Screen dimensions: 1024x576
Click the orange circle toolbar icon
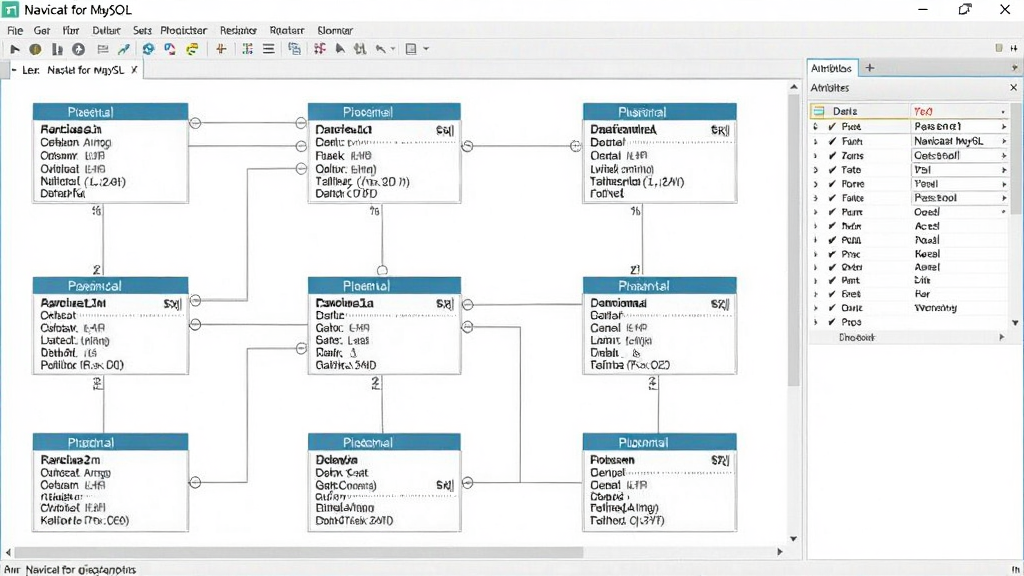35,49
